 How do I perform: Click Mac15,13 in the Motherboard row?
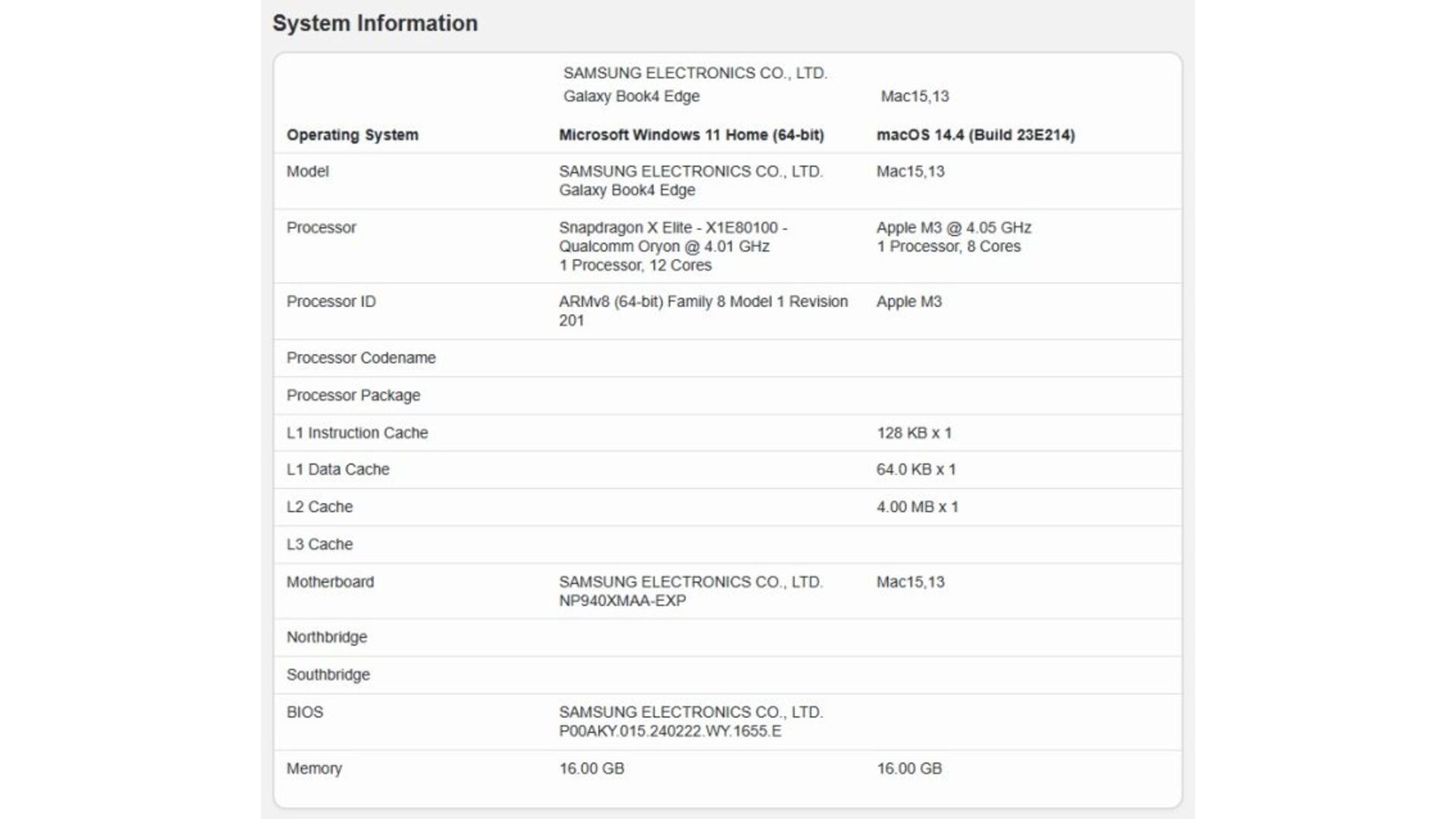tap(910, 582)
